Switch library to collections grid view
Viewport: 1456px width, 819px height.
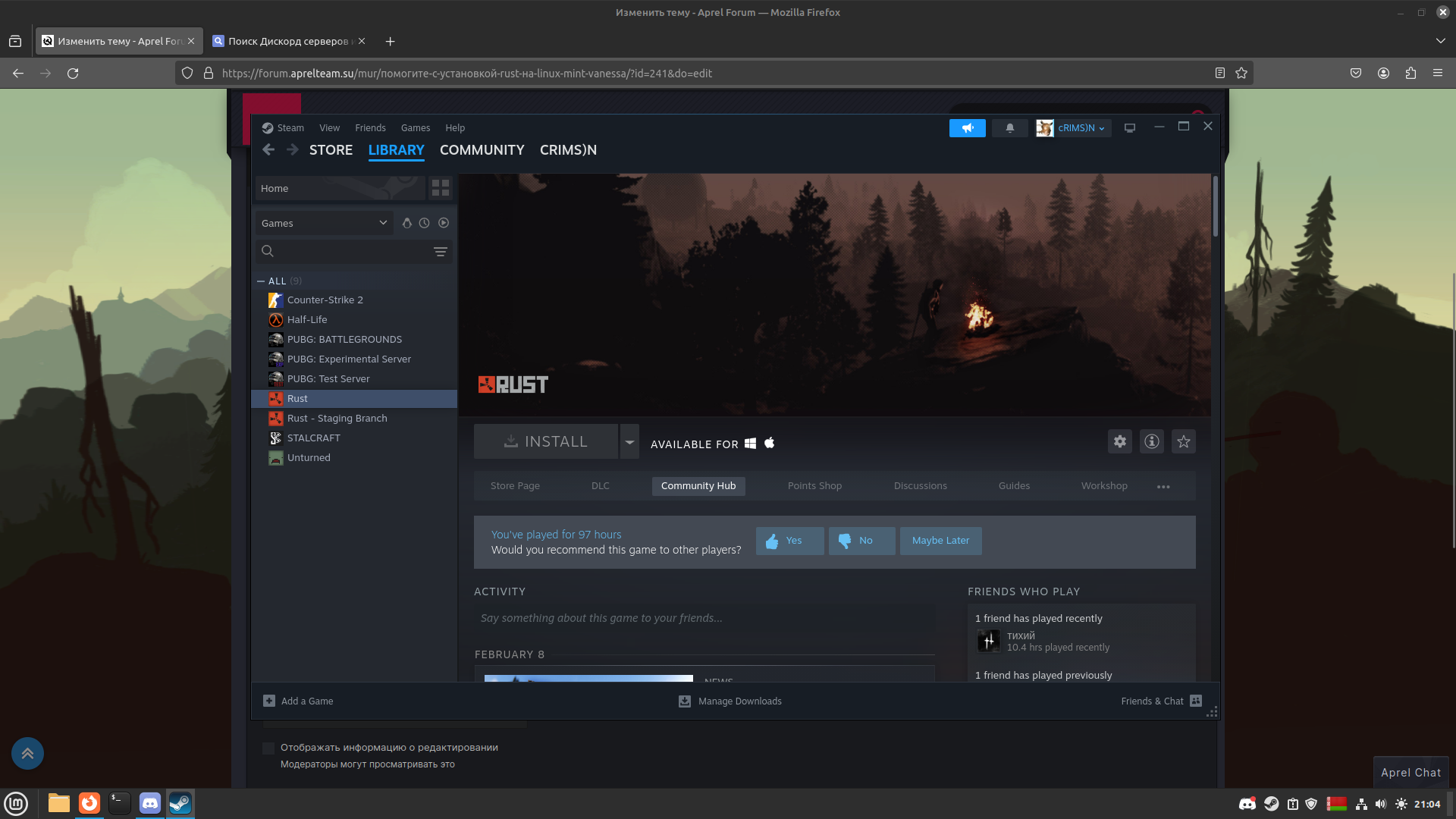point(441,188)
